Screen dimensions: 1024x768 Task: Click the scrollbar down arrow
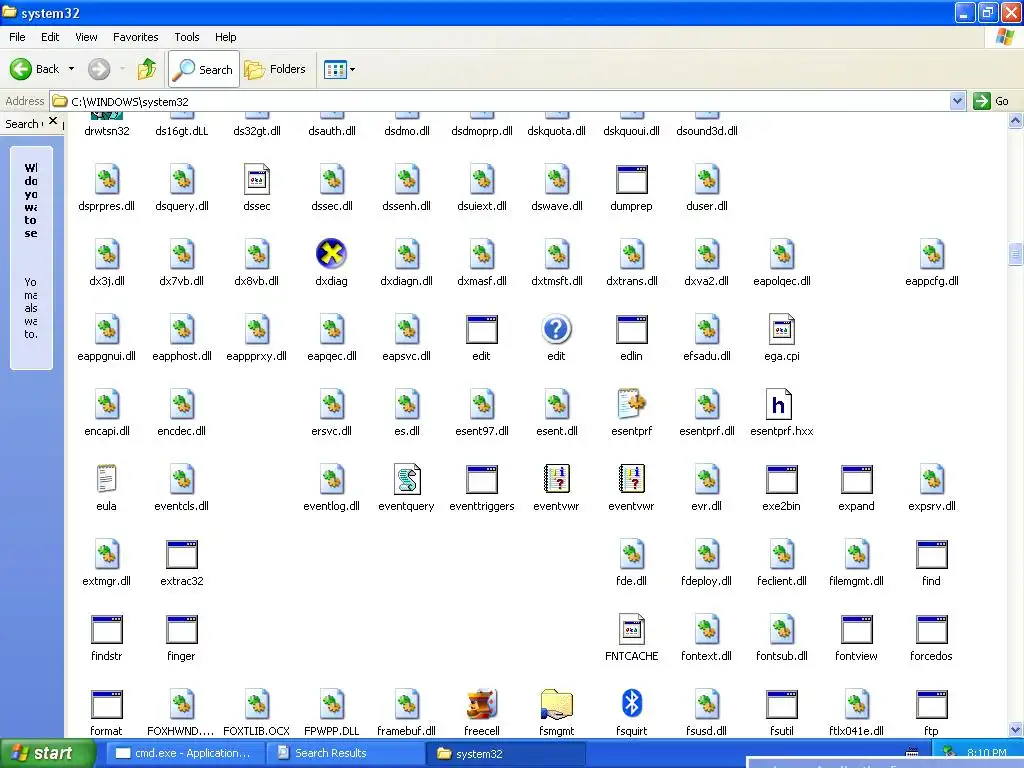[x=1015, y=729]
